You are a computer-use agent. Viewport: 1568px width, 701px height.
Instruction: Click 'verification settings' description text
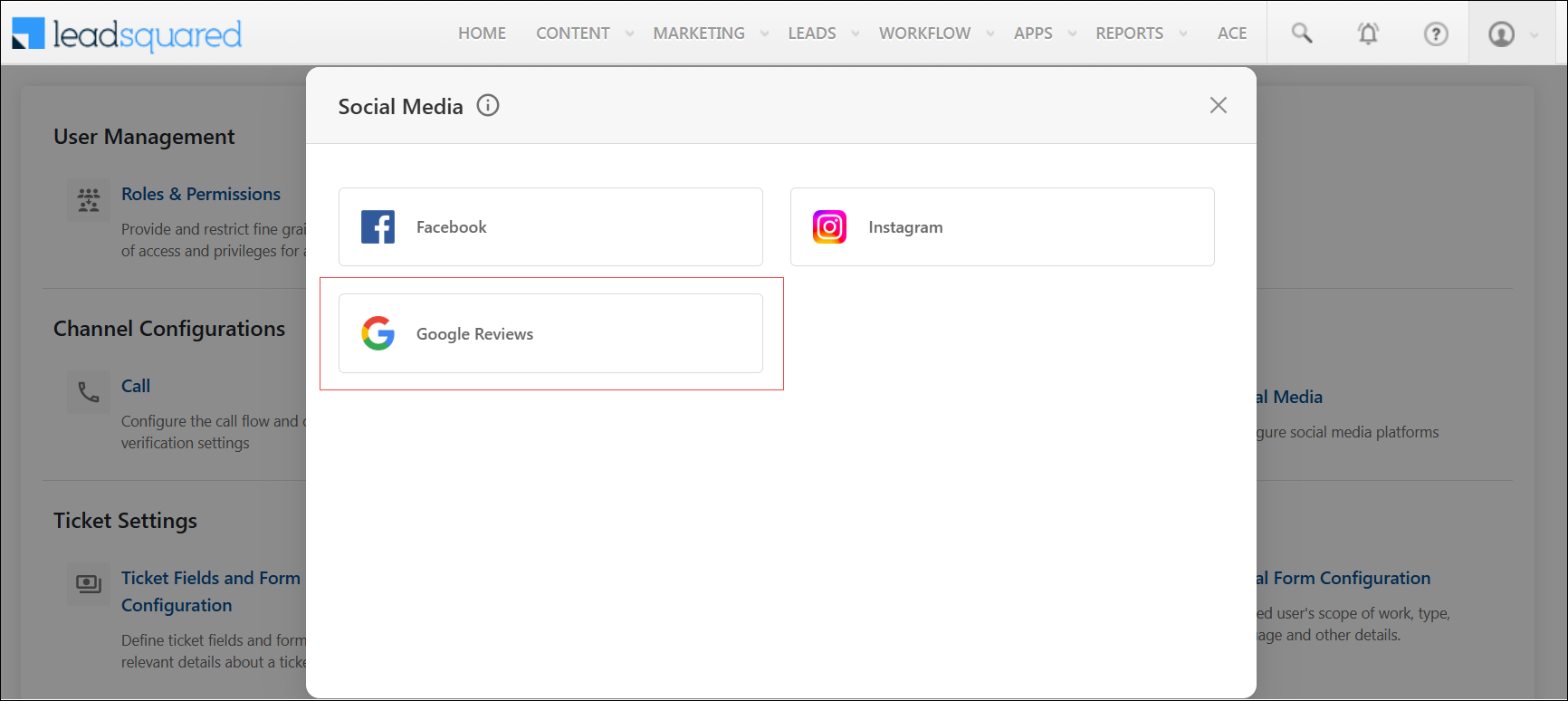(x=186, y=443)
